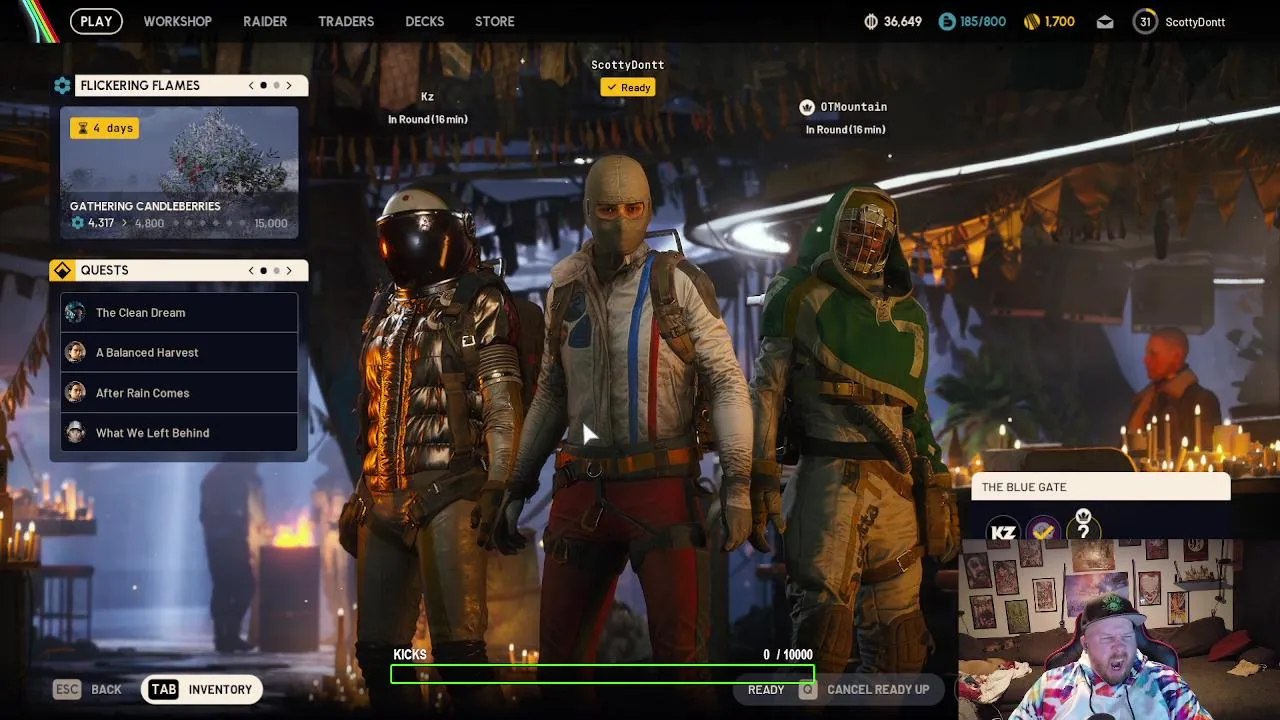The height and width of the screenshot is (720, 1280).
Task: Click What We Left Behind quest giver portrait
Action: (75, 432)
